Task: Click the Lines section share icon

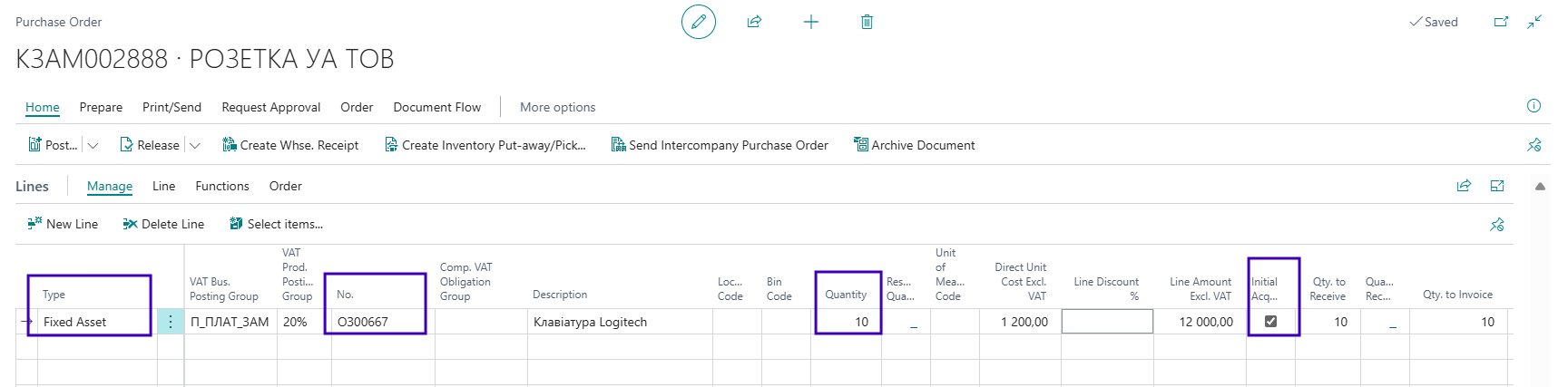Action: [1464, 186]
